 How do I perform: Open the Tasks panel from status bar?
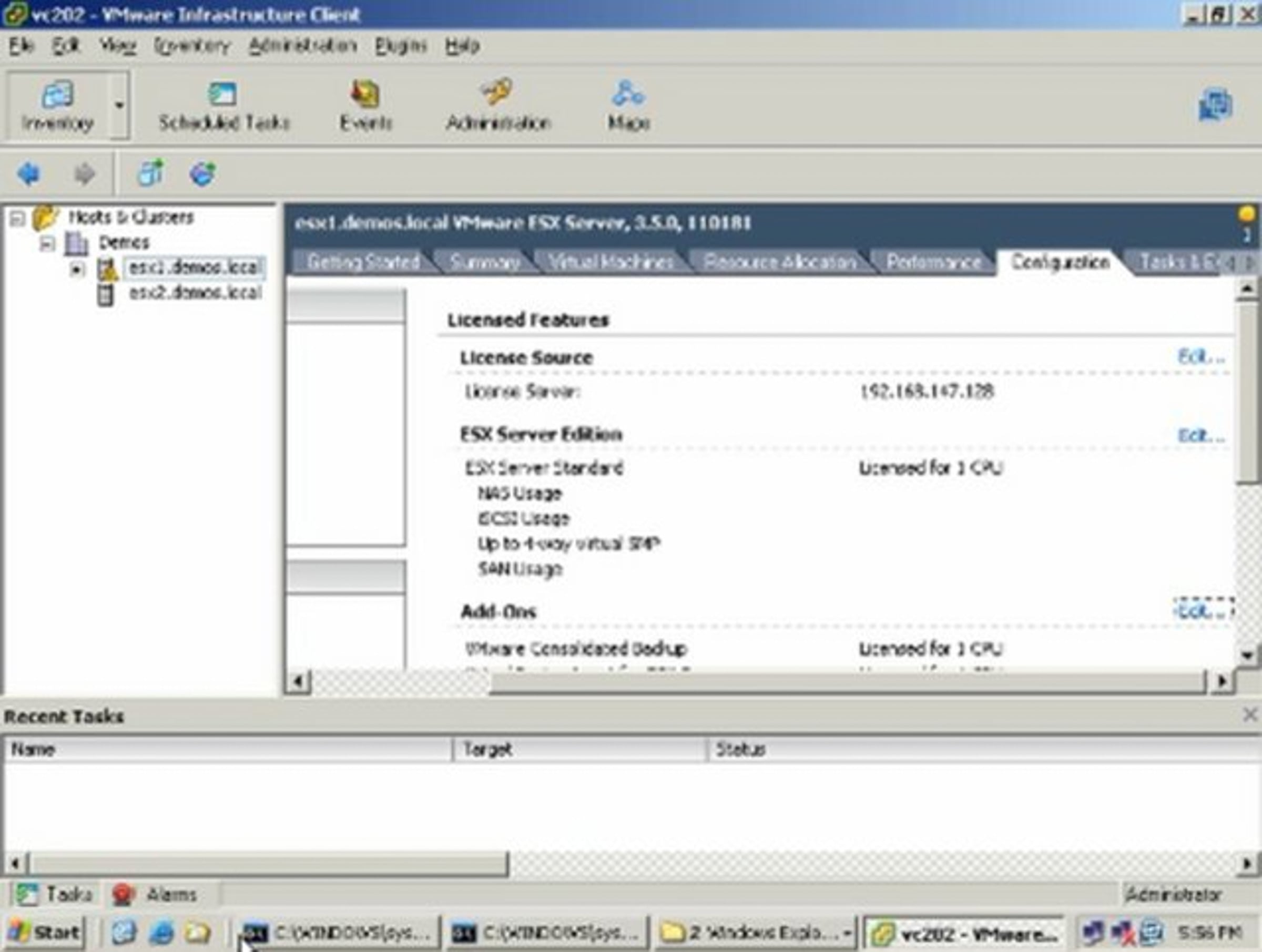tap(55, 894)
